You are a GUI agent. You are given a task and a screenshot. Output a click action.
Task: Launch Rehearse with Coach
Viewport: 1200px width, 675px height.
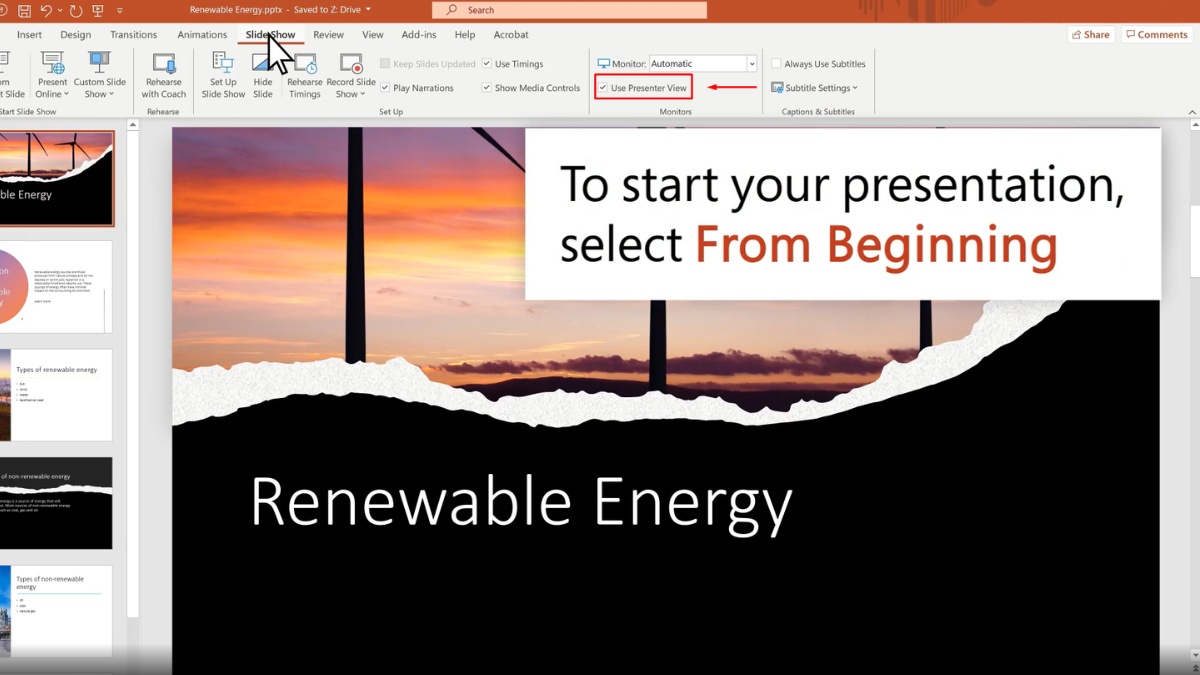click(164, 76)
